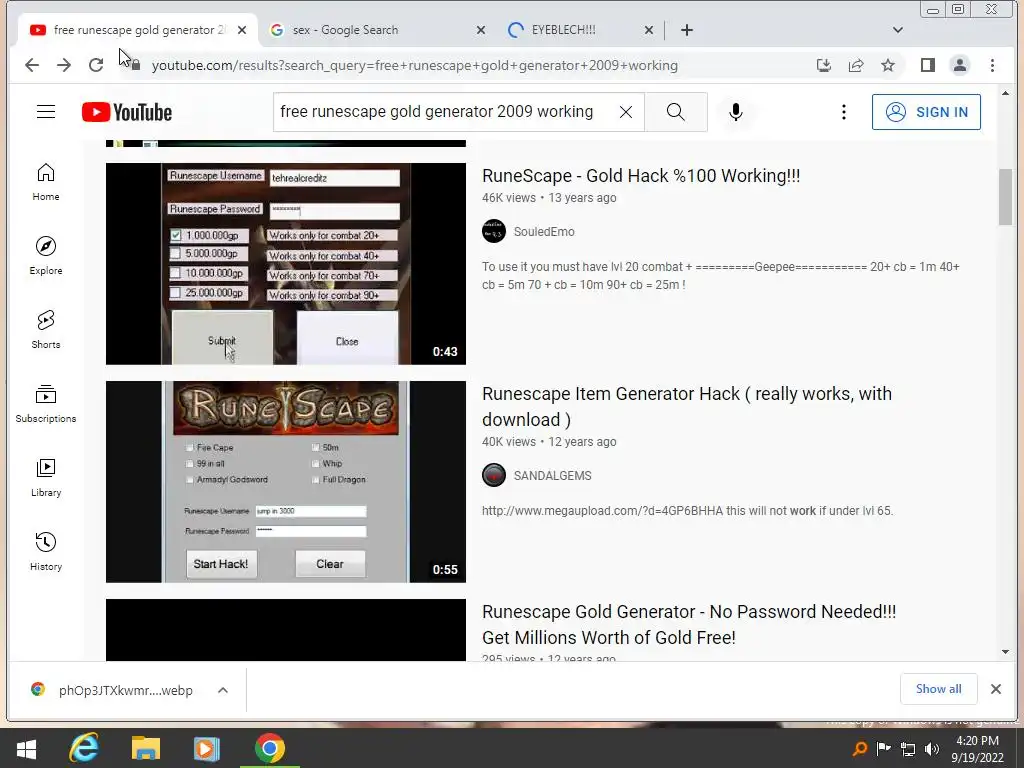This screenshot has width=1024, height=768.
Task: Clear the YouTube search box text
Action: tap(626, 112)
